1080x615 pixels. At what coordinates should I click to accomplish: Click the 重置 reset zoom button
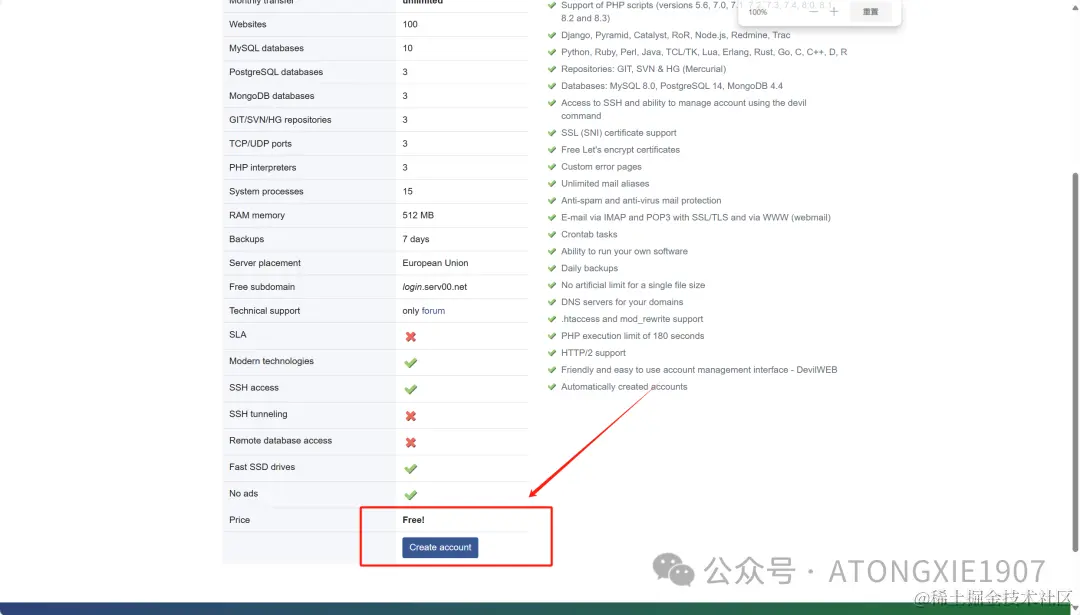pos(871,12)
